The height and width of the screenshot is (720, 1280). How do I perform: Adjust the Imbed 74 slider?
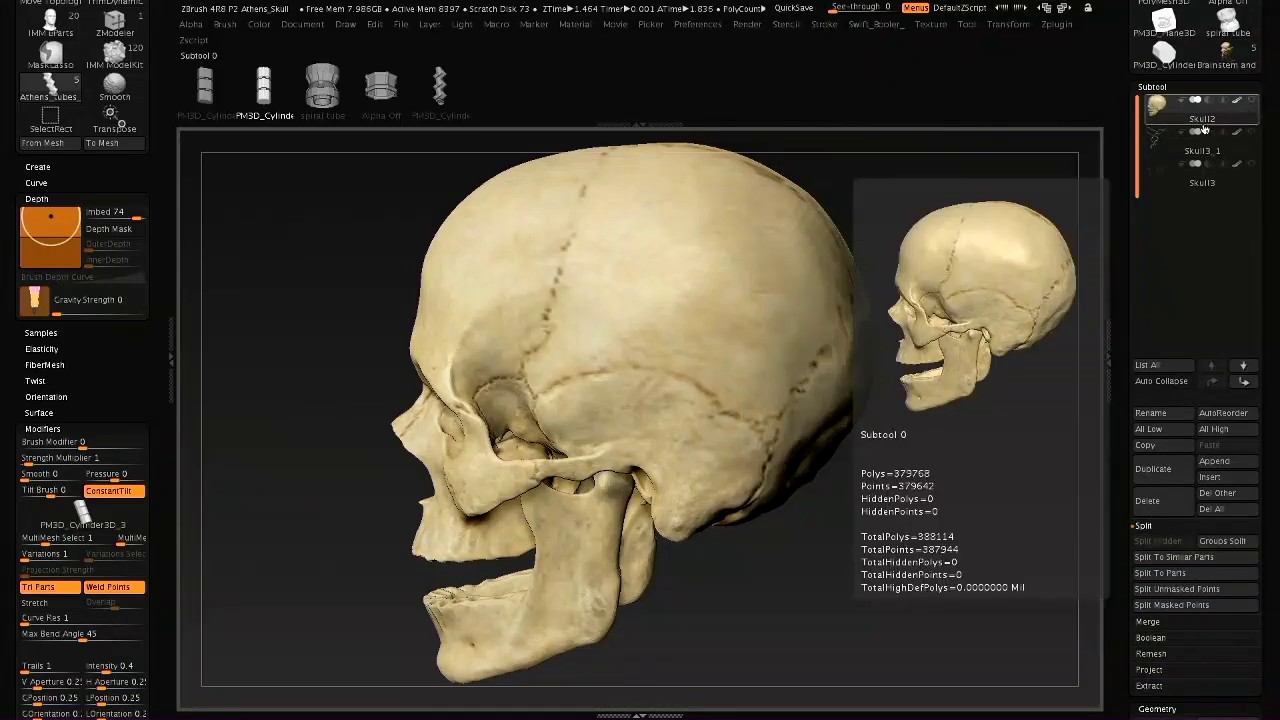(114, 213)
